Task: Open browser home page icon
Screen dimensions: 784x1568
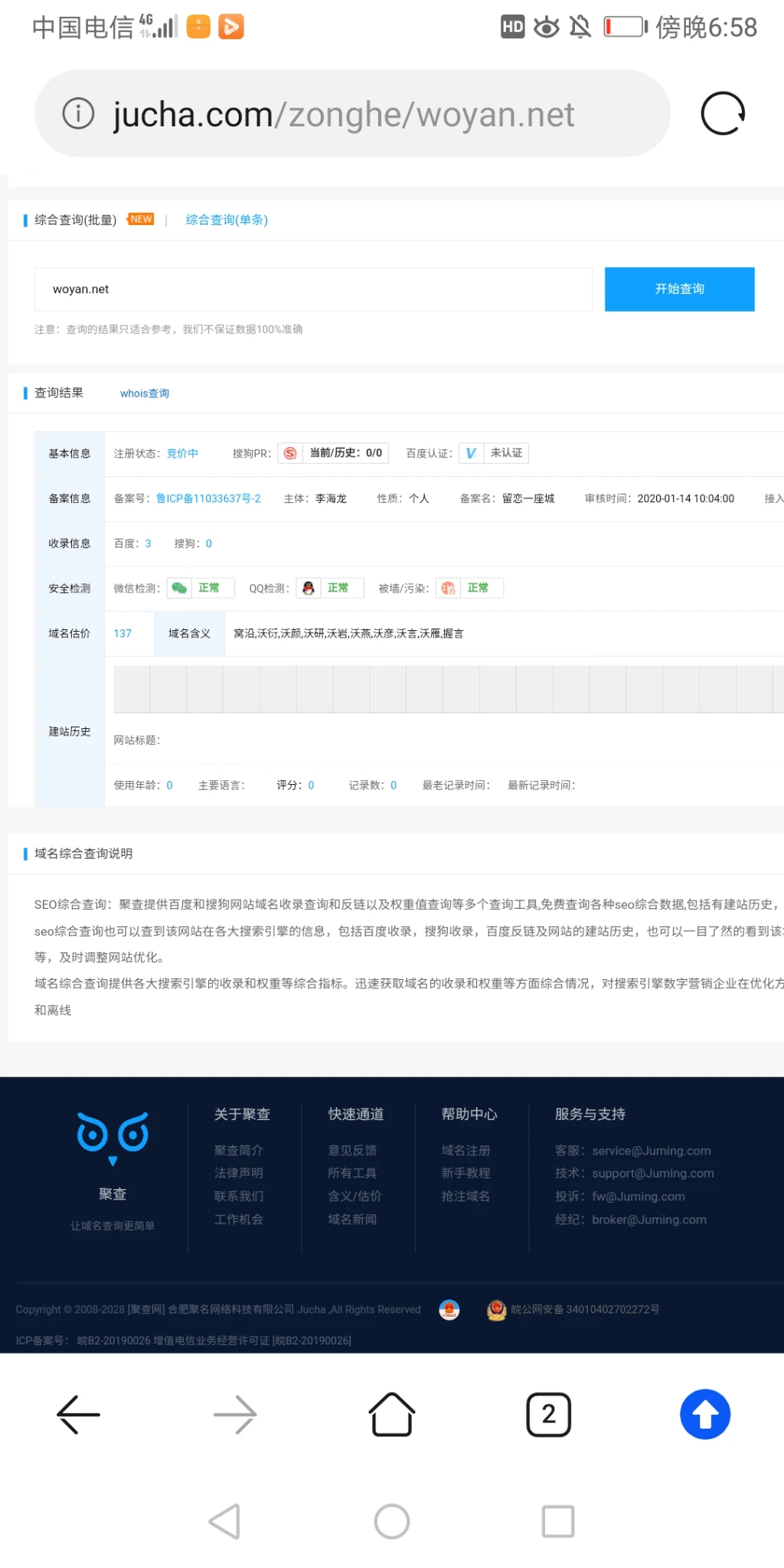Action: (392, 1414)
